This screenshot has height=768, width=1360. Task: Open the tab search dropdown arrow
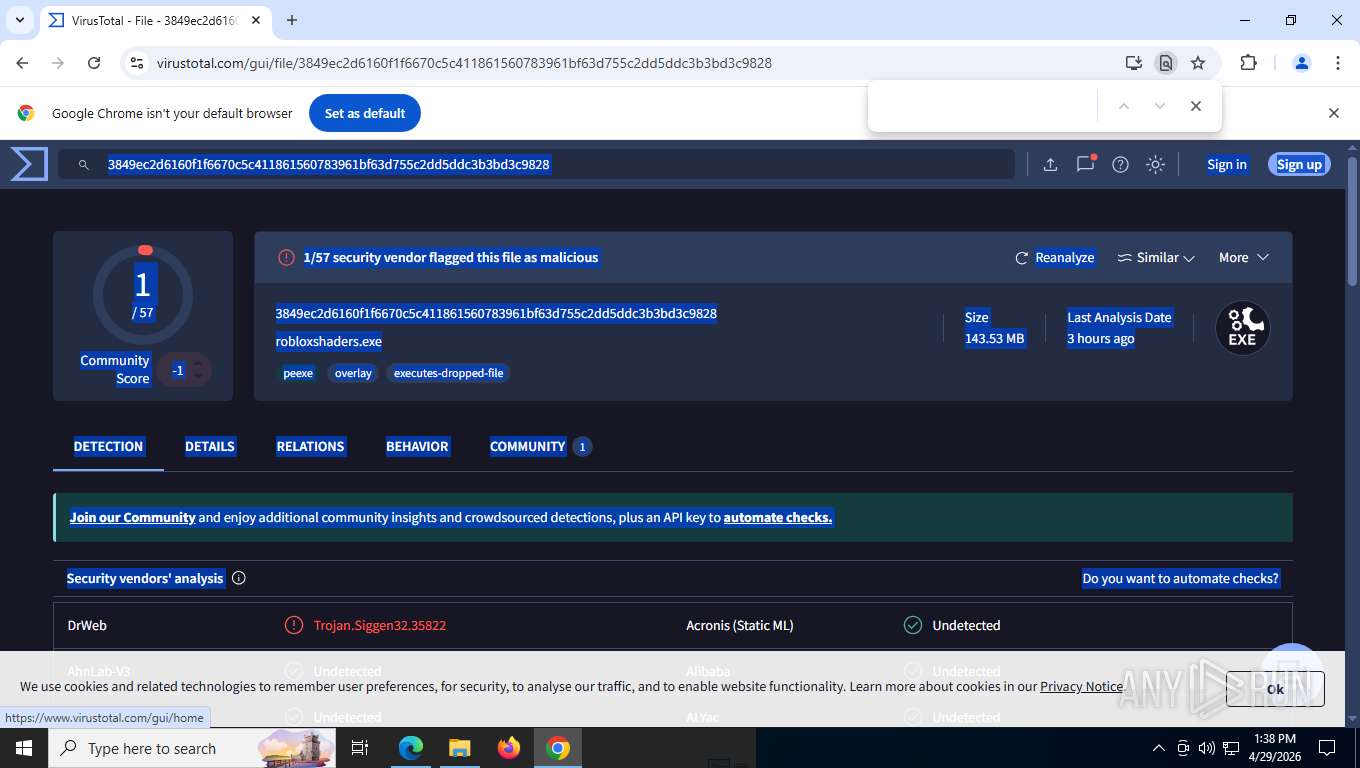click(19, 20)
